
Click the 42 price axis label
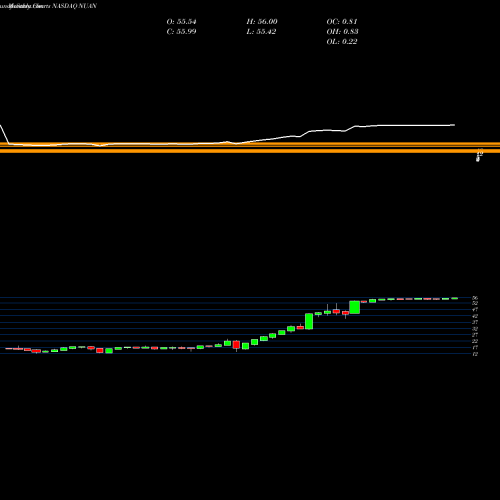476,316
